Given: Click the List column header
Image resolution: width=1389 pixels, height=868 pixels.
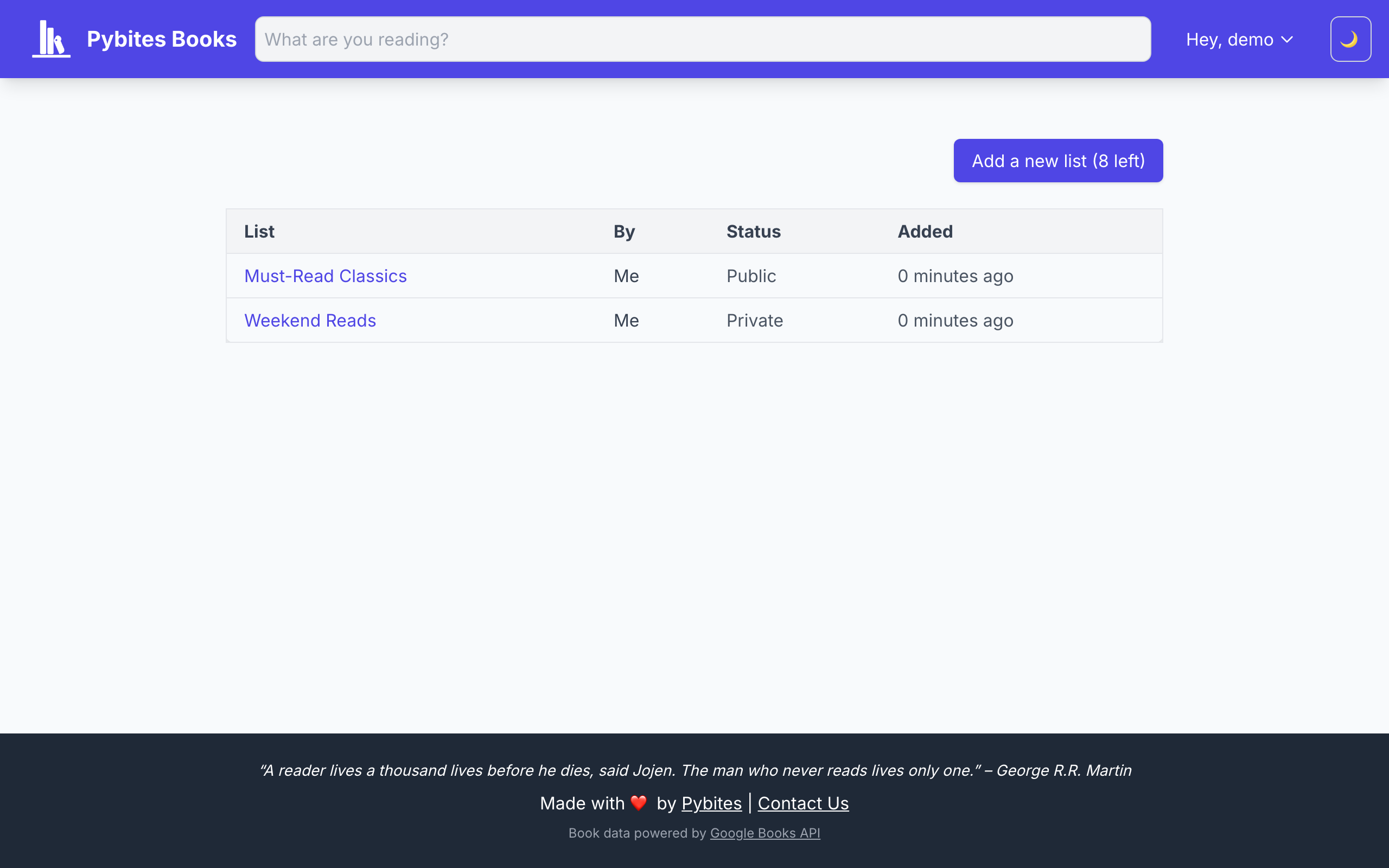Looking at the screenshot, I should pyautogui.click(x=259, y=231).
